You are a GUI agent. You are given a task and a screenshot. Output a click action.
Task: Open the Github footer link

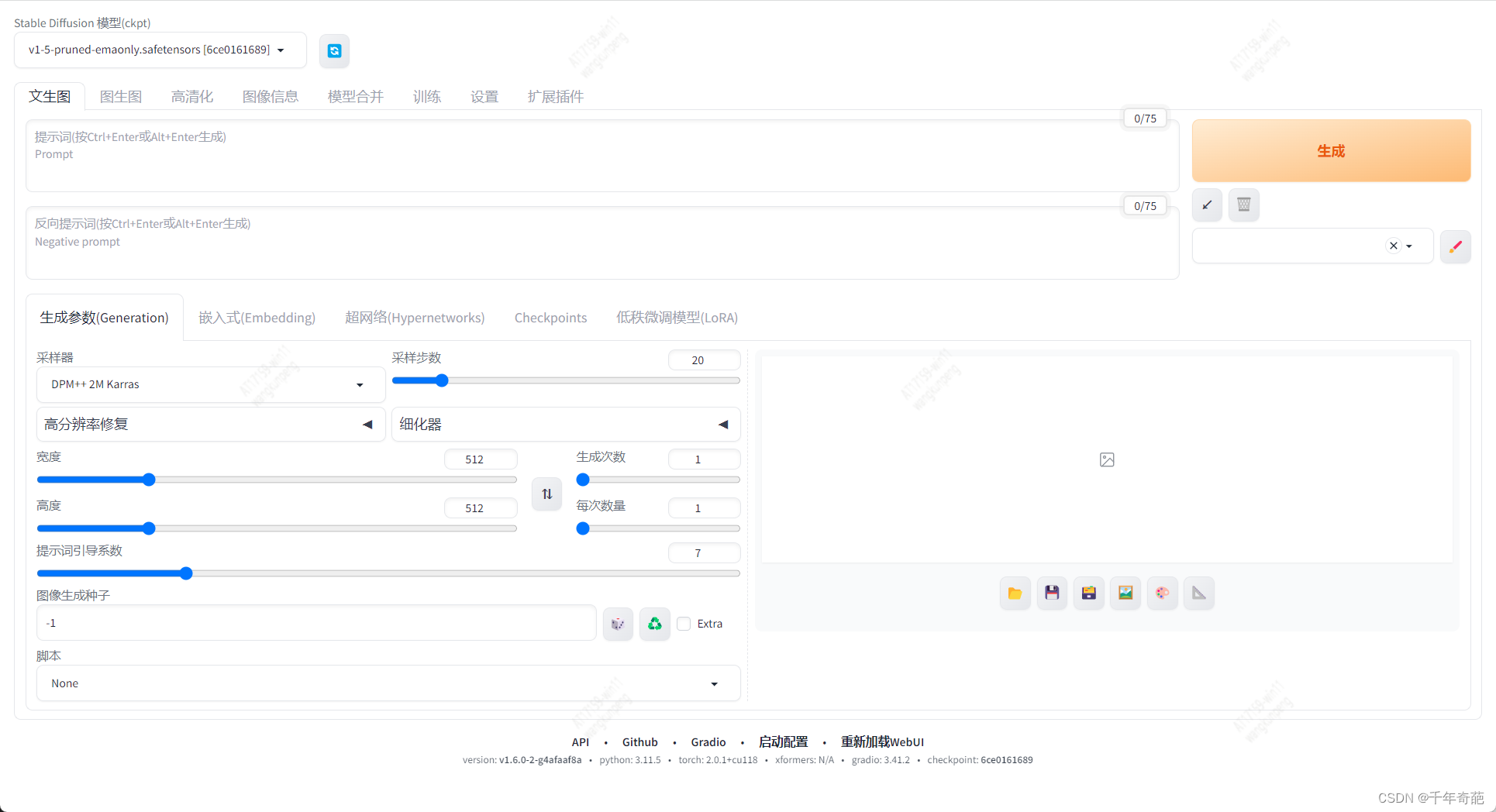pyautogui.click(x=640, y=742)
